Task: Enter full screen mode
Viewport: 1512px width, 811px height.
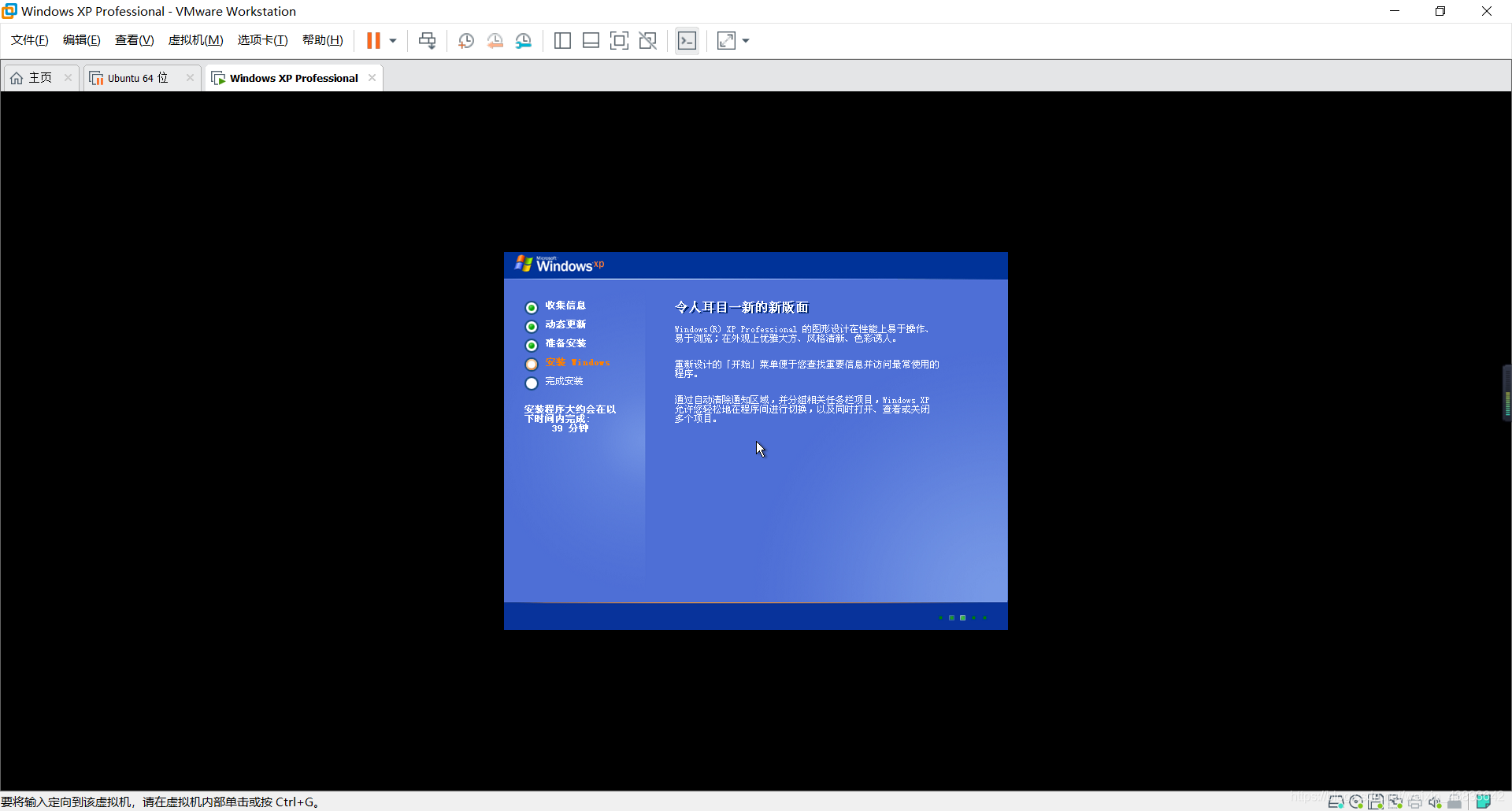Action: [x=619, y=41]
